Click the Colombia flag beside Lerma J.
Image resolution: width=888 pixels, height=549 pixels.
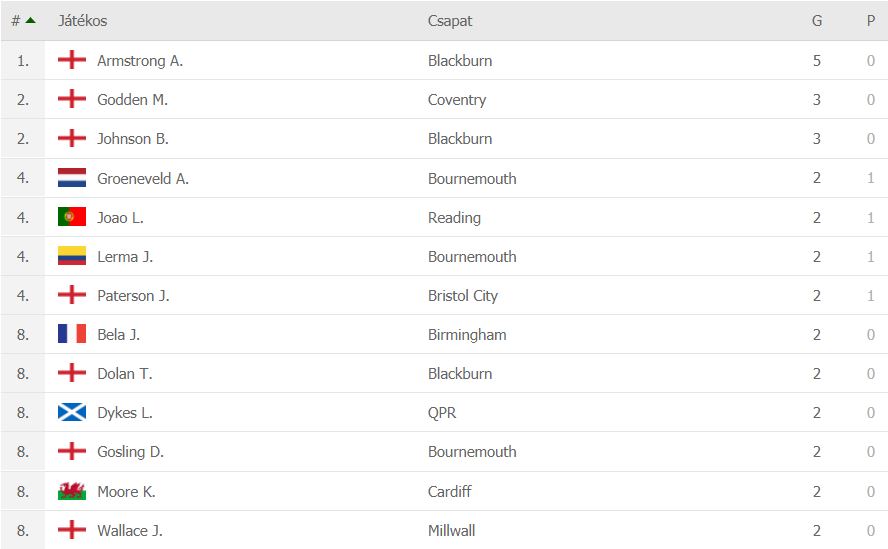(x=72, y=256)
